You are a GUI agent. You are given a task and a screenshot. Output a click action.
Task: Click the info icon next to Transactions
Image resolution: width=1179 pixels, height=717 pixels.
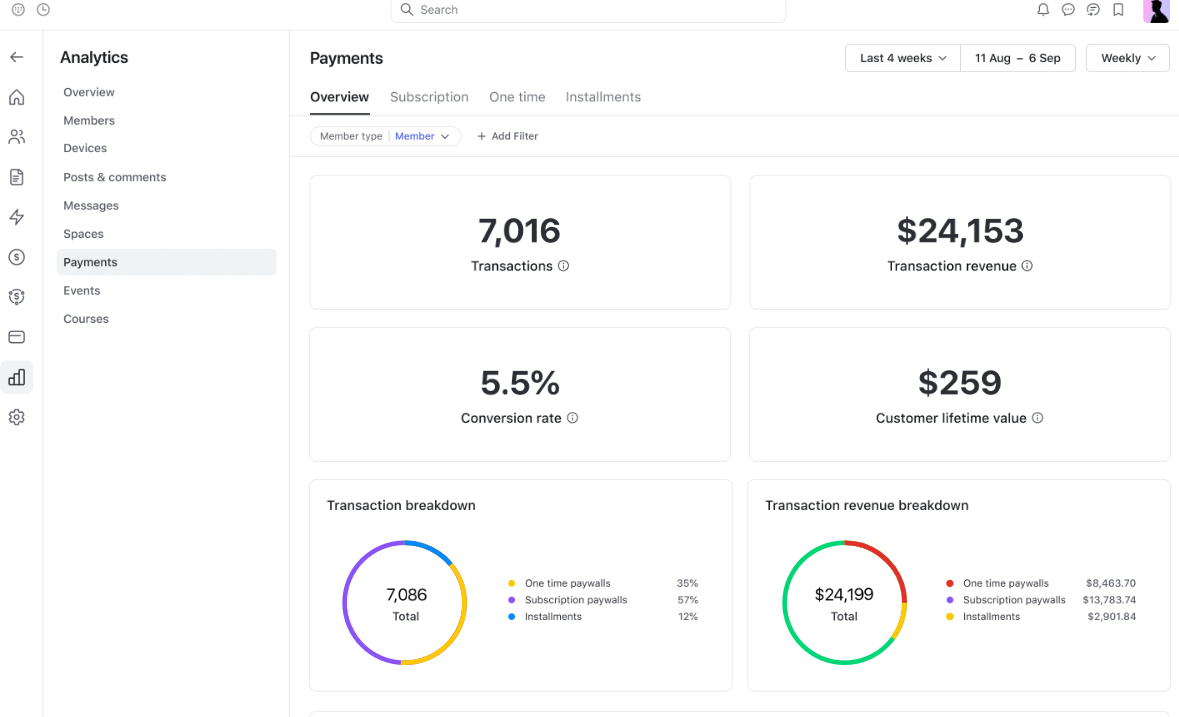click(x=563, y=265)
